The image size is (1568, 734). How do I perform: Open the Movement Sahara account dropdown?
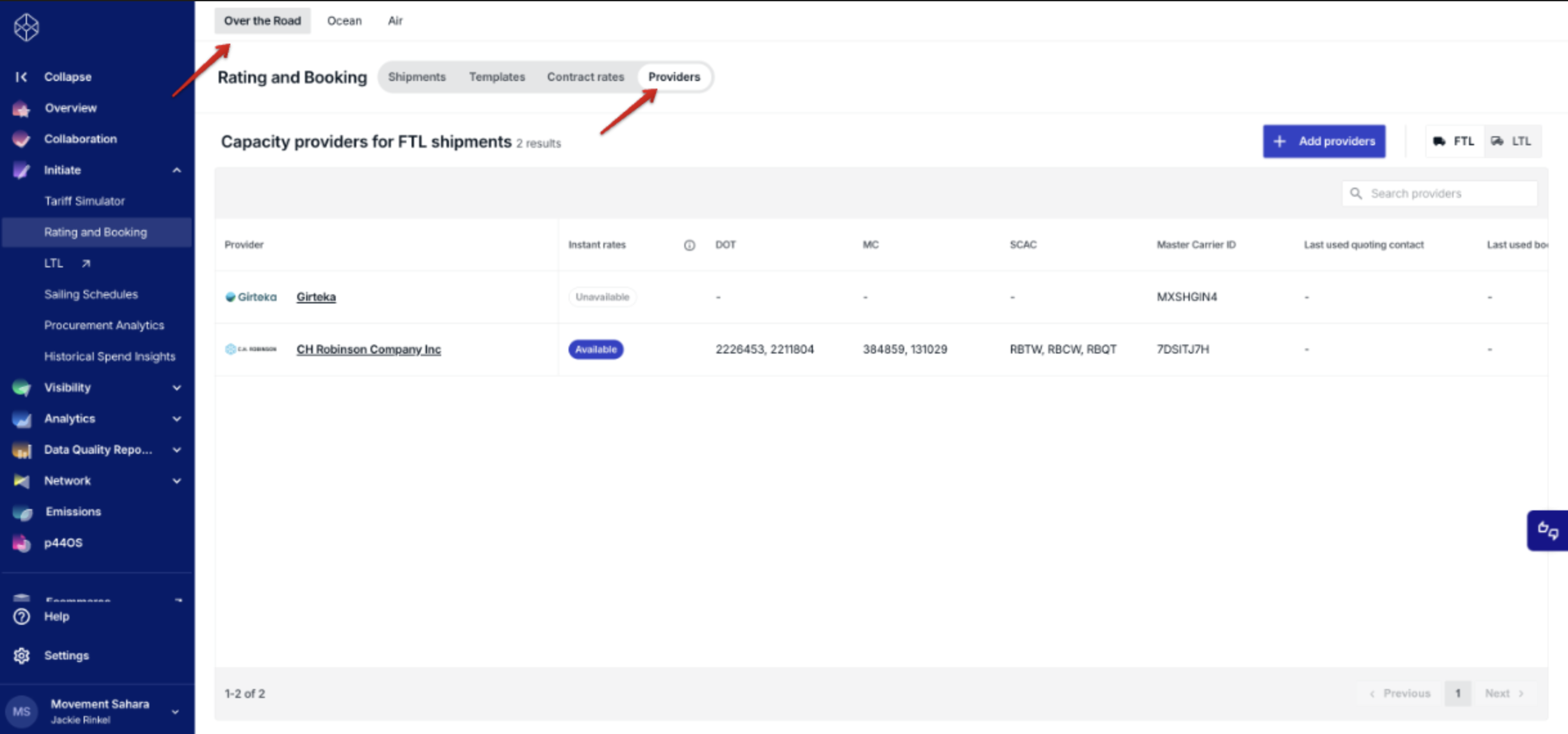tap(175, 712)
